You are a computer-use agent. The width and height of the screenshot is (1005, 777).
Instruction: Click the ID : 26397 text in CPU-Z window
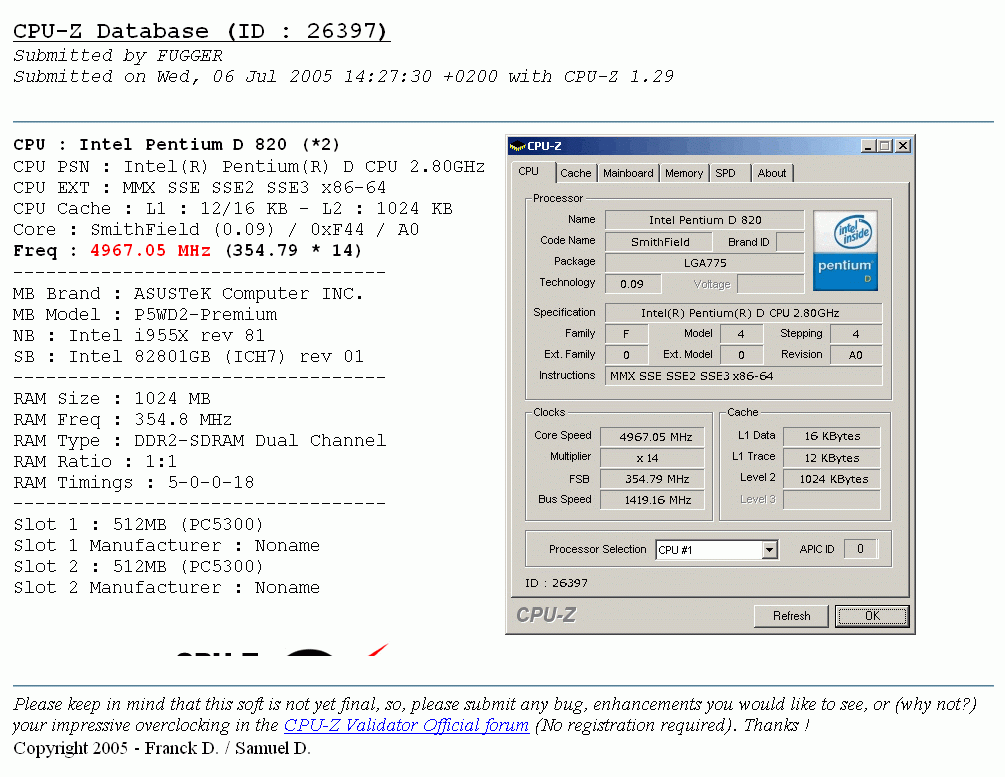(556, 583)
